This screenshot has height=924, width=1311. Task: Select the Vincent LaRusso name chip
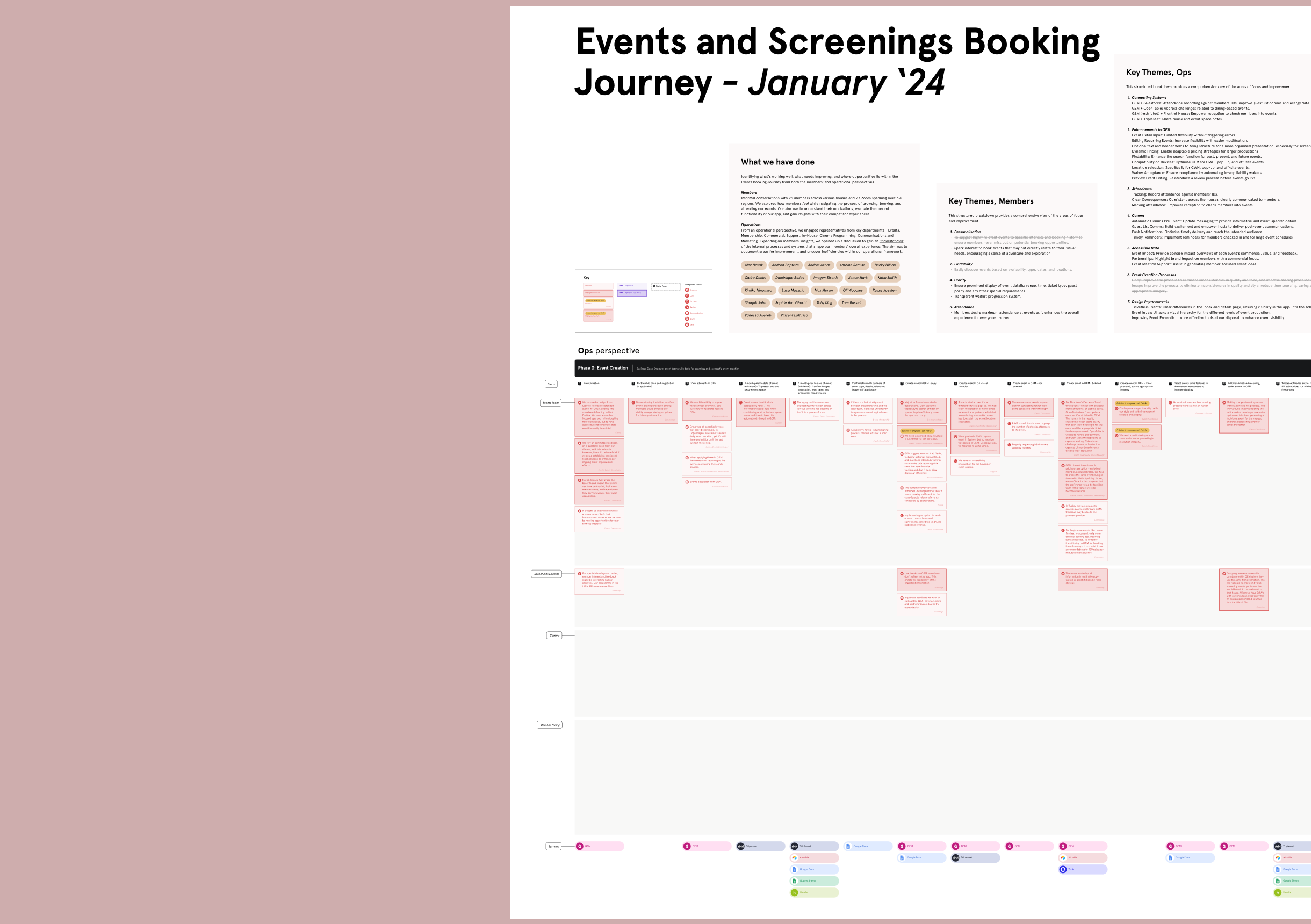coord(794,315)
